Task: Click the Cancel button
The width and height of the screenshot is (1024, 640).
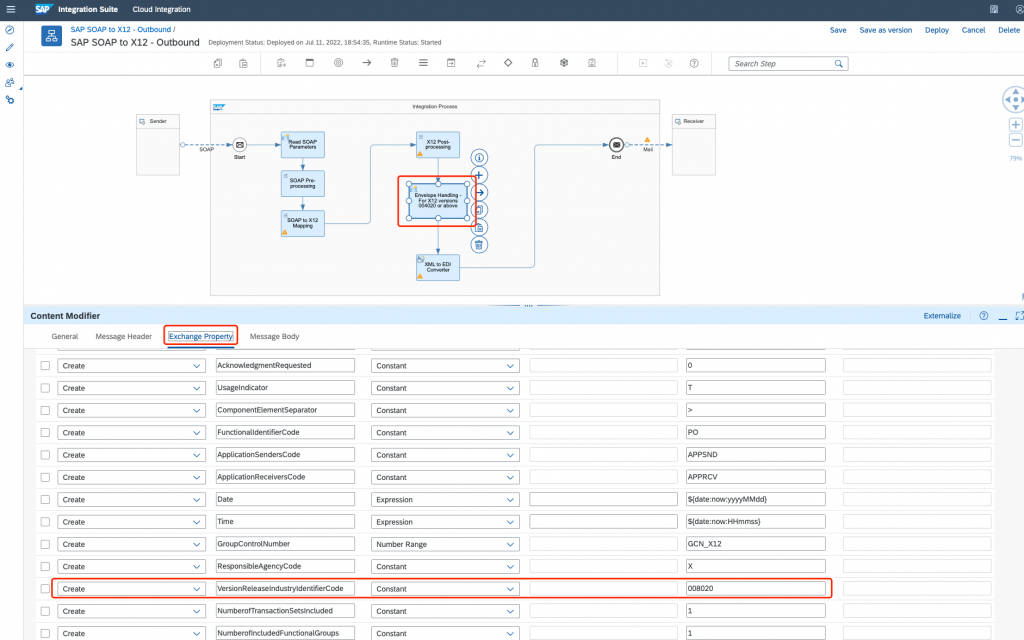Action: 973,30
